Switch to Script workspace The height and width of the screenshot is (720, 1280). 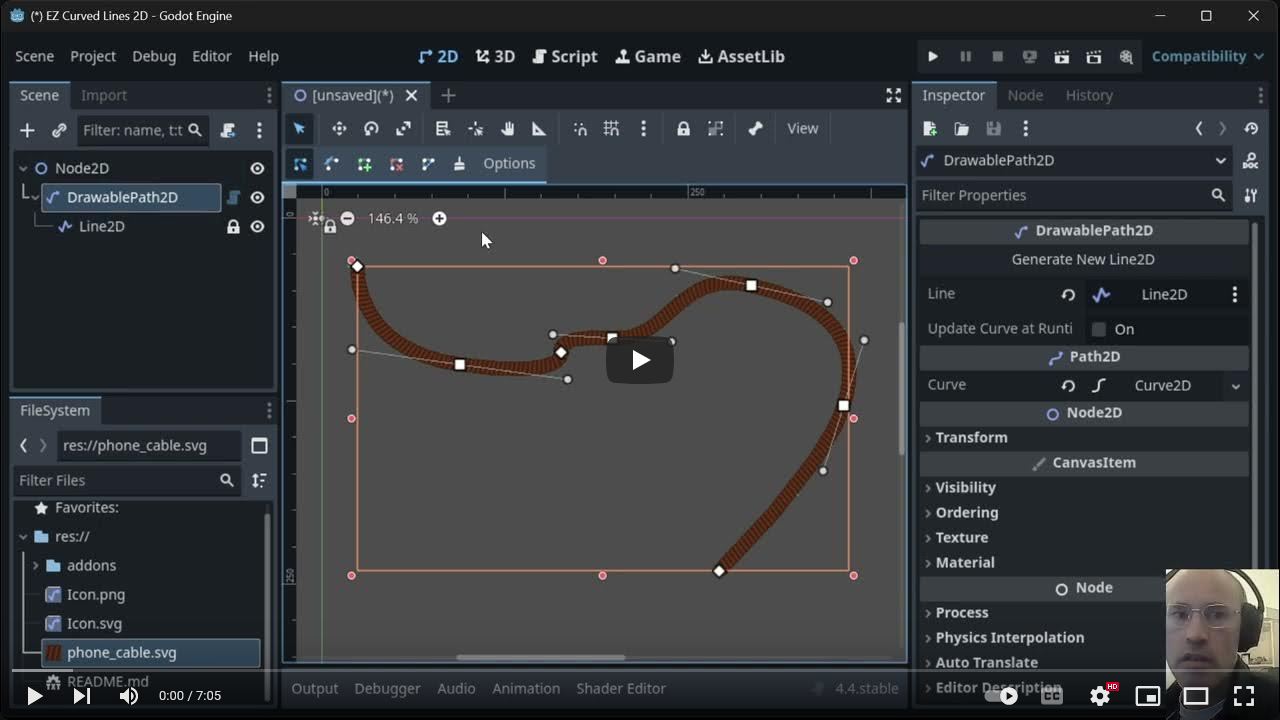pos(565,56)
